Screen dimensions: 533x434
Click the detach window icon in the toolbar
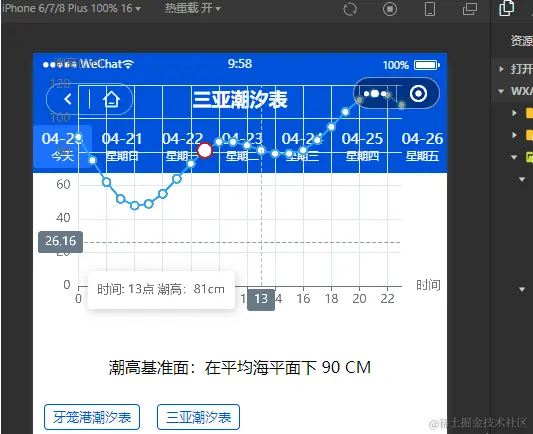[x=470, y=9]
